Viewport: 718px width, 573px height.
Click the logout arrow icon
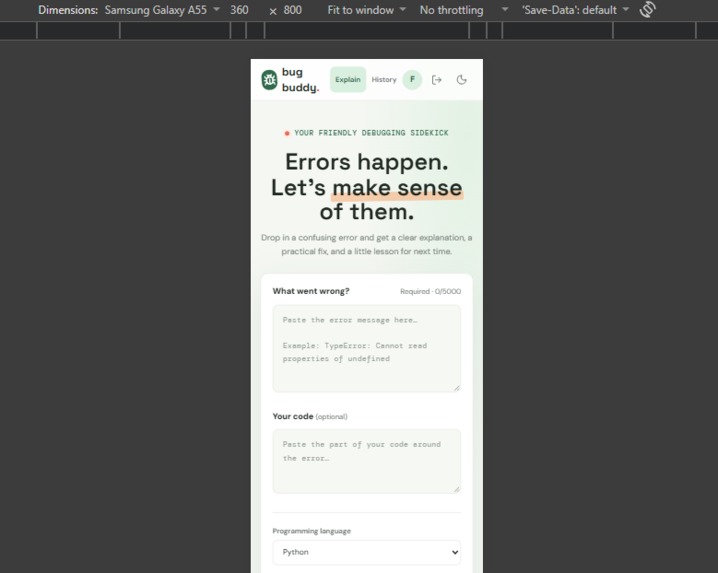click(437, 80)
